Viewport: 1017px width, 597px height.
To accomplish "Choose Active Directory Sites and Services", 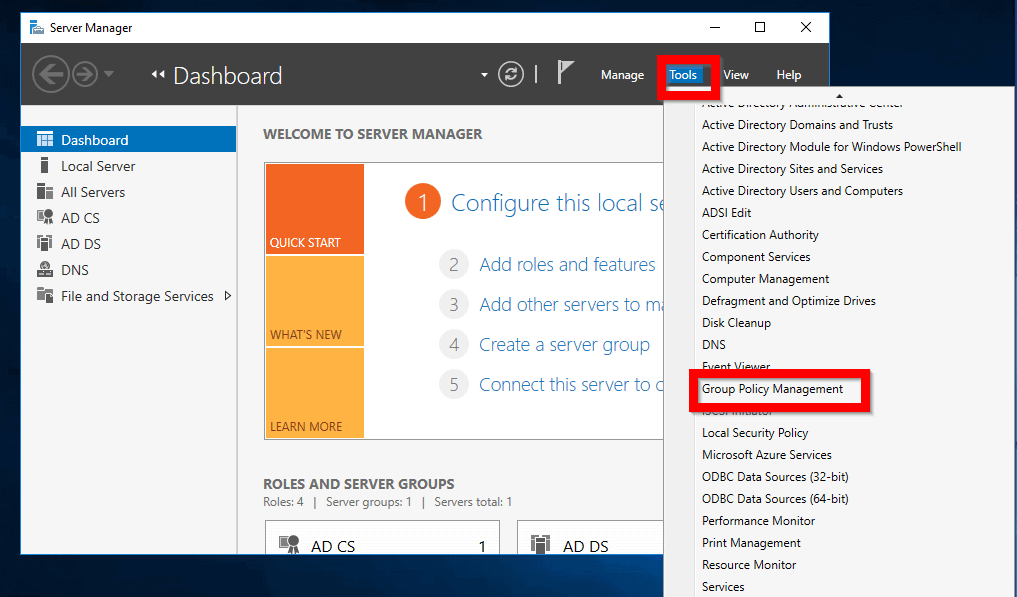I will click(x=792, y=169).
